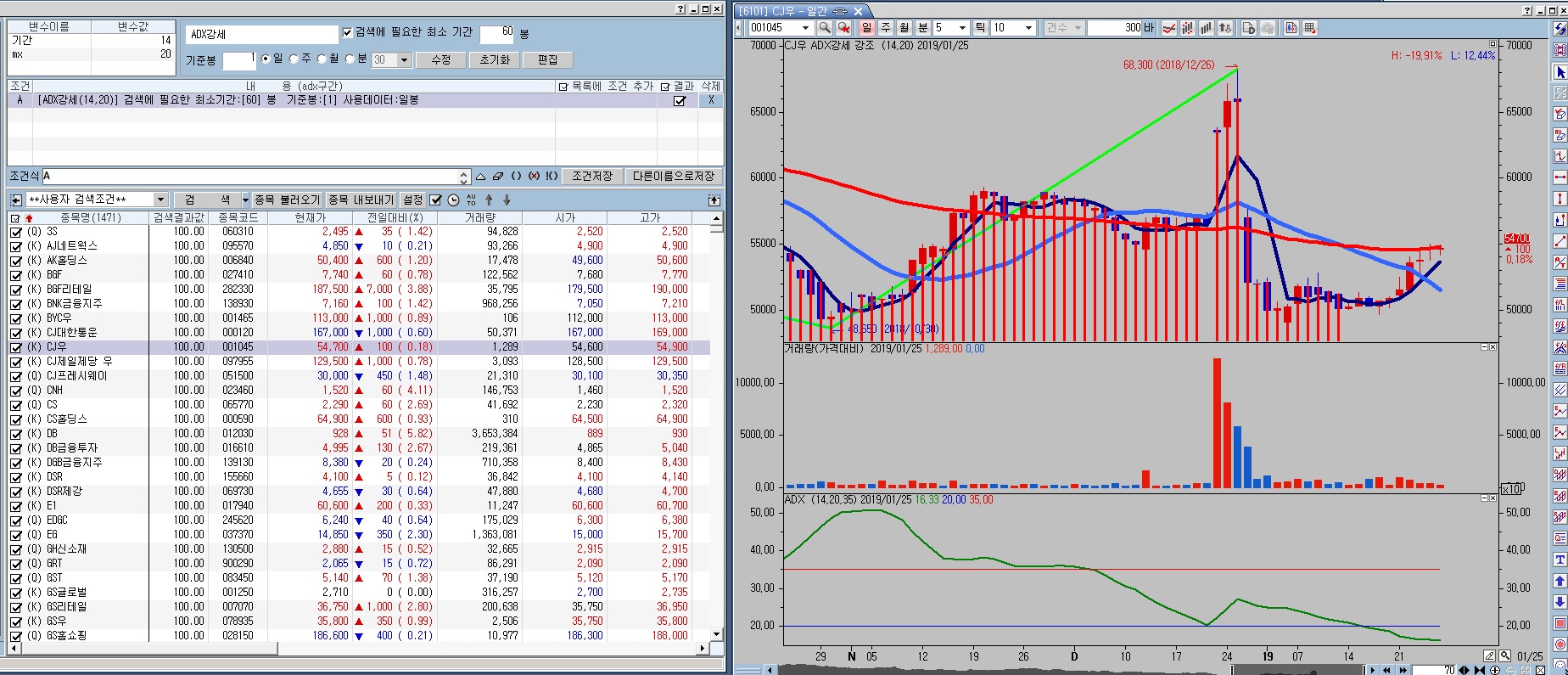Toggle the minimum search period checkbox

point(347,32)
